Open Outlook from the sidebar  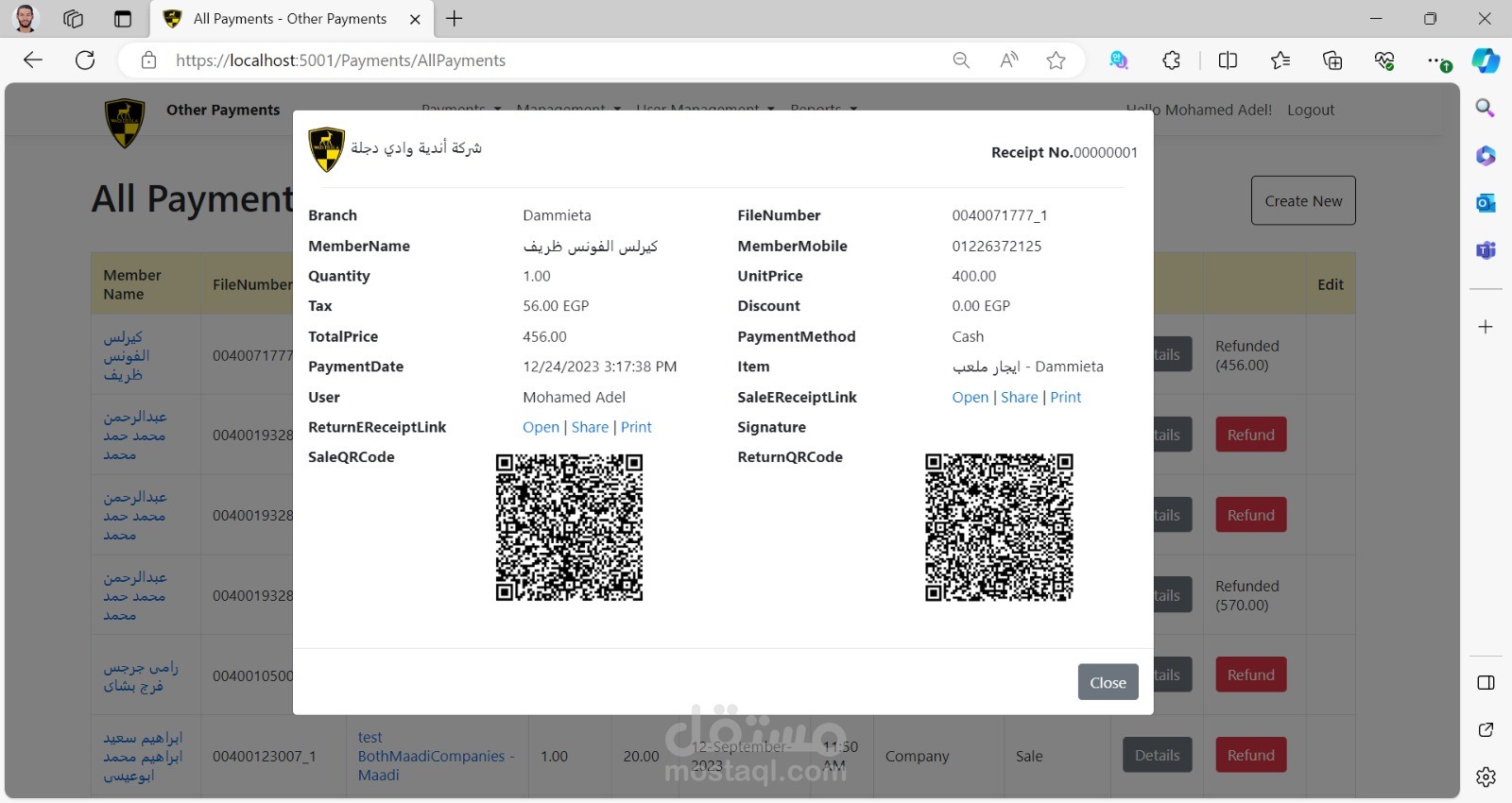(x=1486, y=202)
